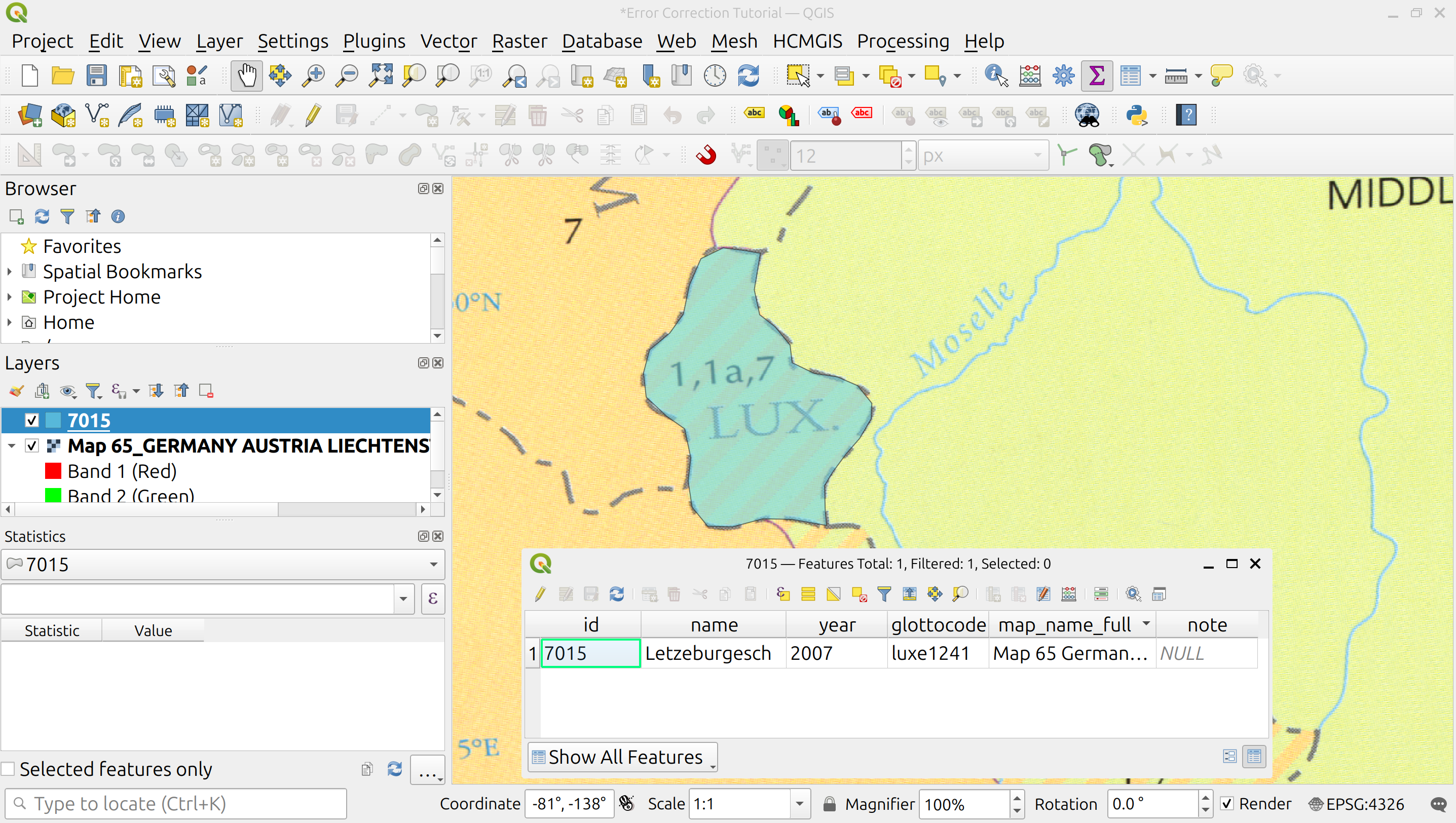
Task: Click the Refresh map canvas icon
Action: (749, 76)
